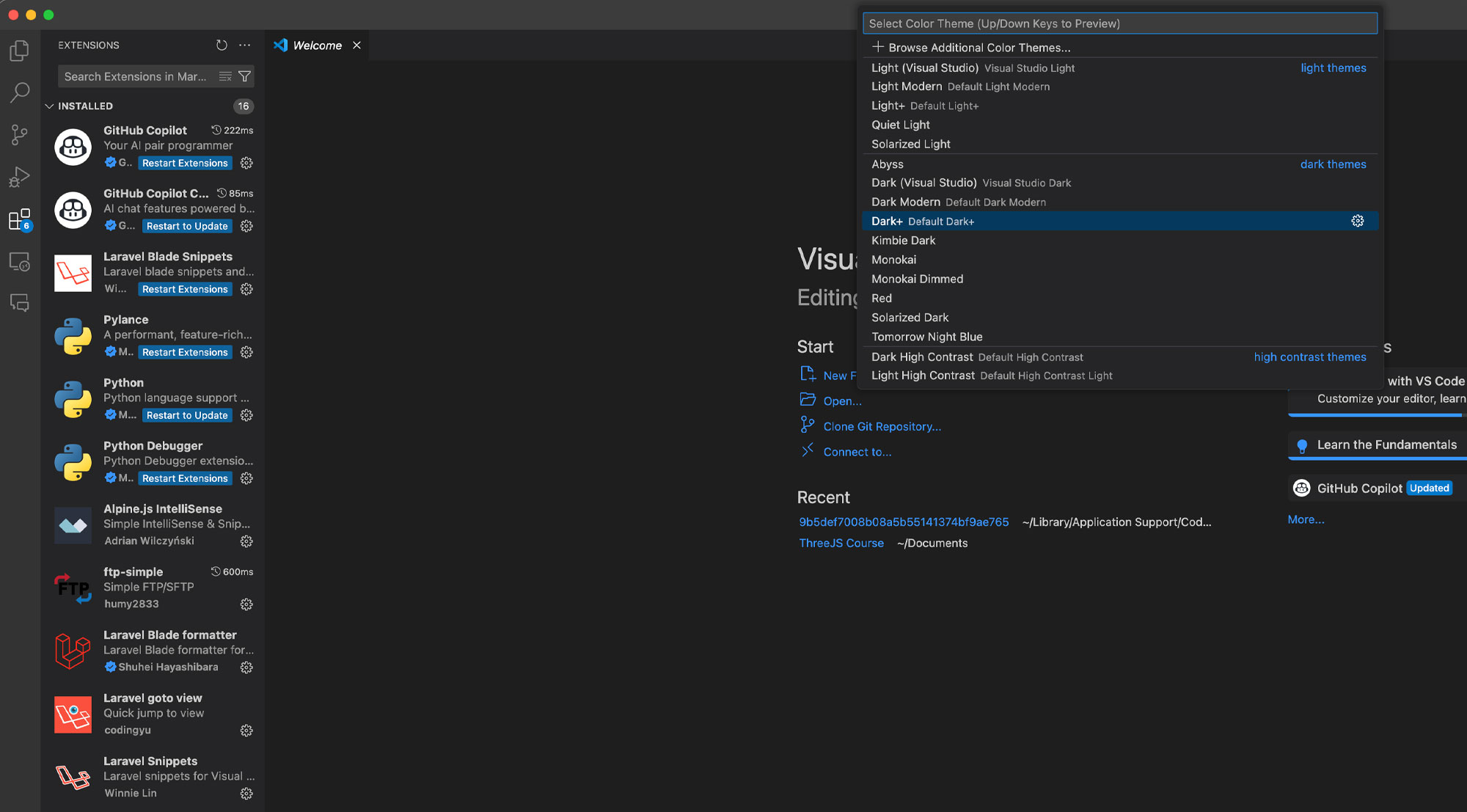Image resolution: width=1467 pixels, height=812 pixels.
Task: Select Light (Visual Studio) theme
Action: point(1120,67)
